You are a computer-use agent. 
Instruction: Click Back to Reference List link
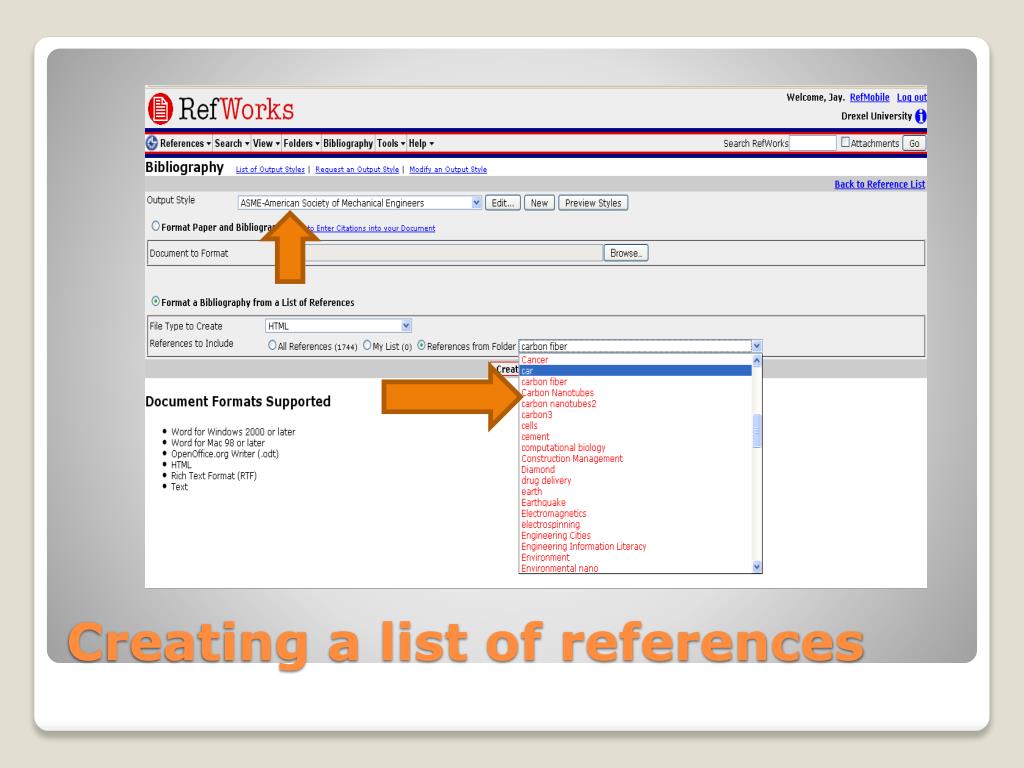point(879,184)
